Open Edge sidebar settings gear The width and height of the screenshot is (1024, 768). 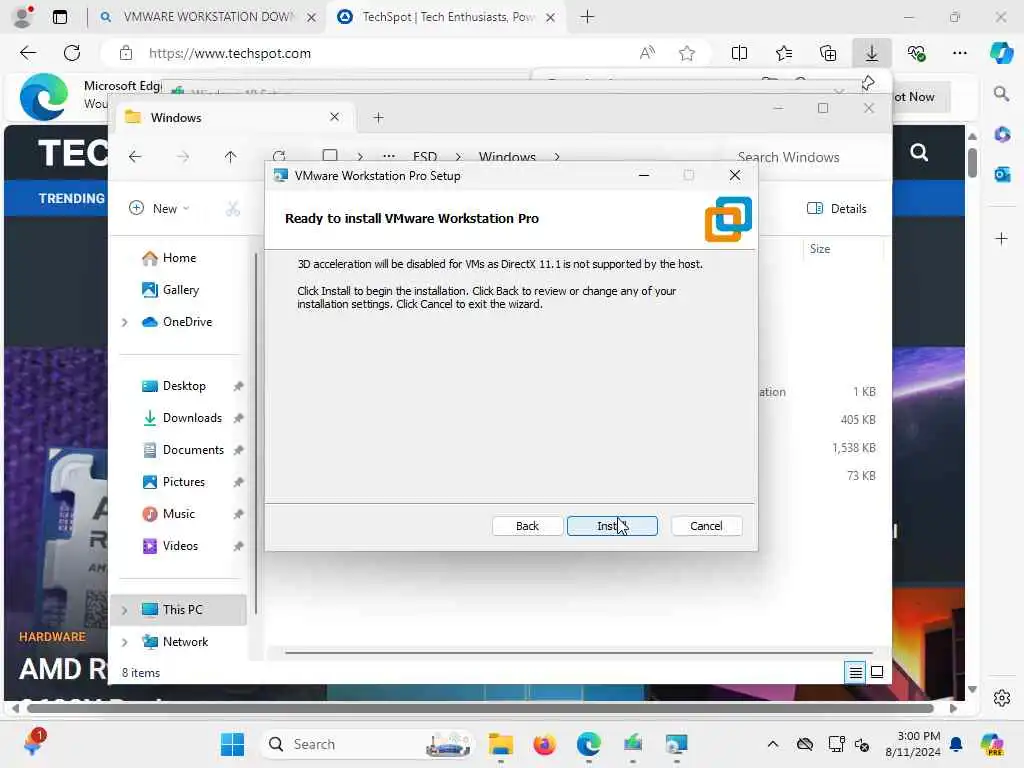1002,698
